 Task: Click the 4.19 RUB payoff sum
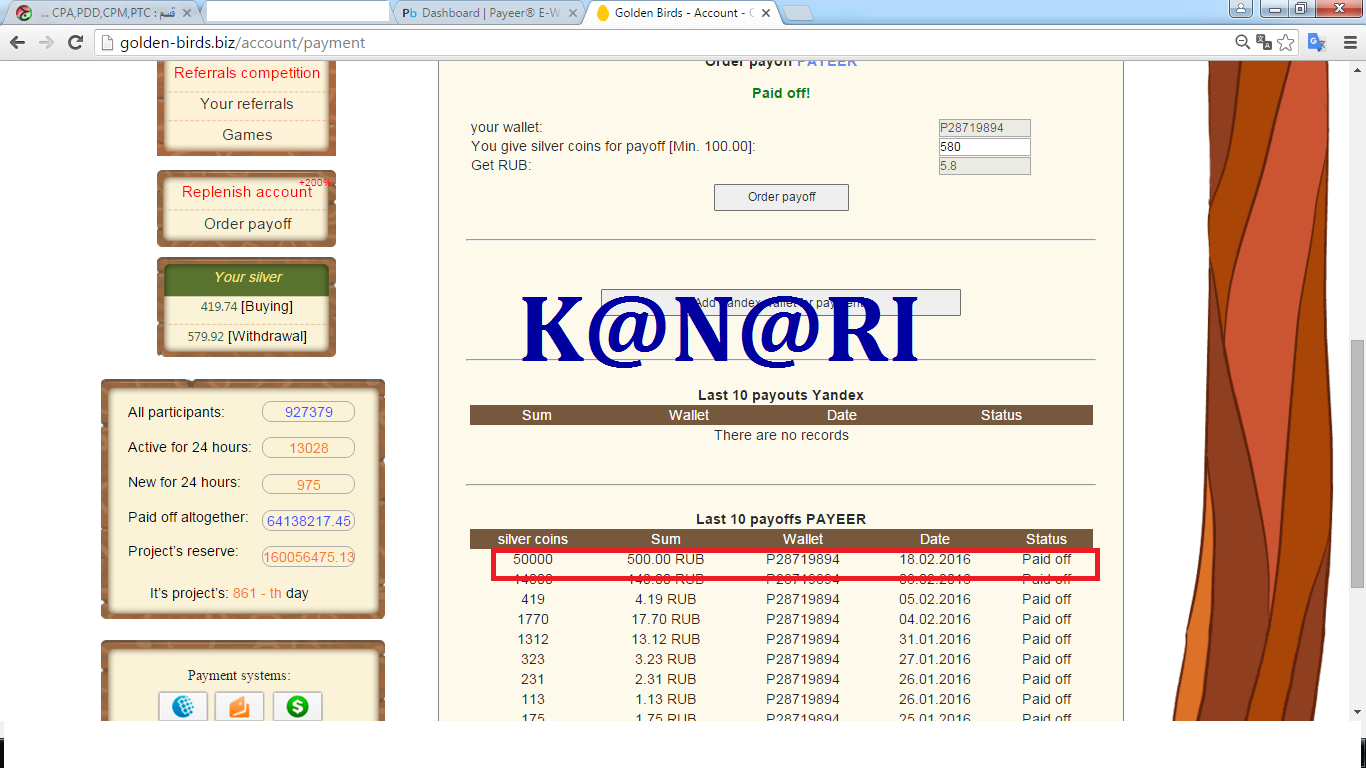pos(666,599)
